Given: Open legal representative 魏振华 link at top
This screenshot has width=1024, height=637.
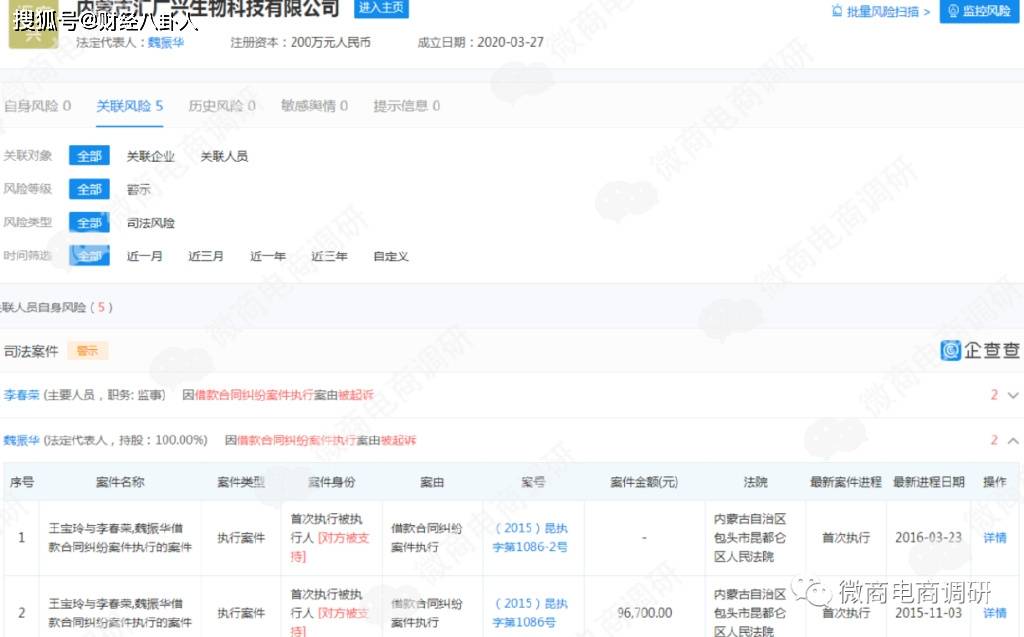Looking at the screenshot, I should [x=167, y=43].
